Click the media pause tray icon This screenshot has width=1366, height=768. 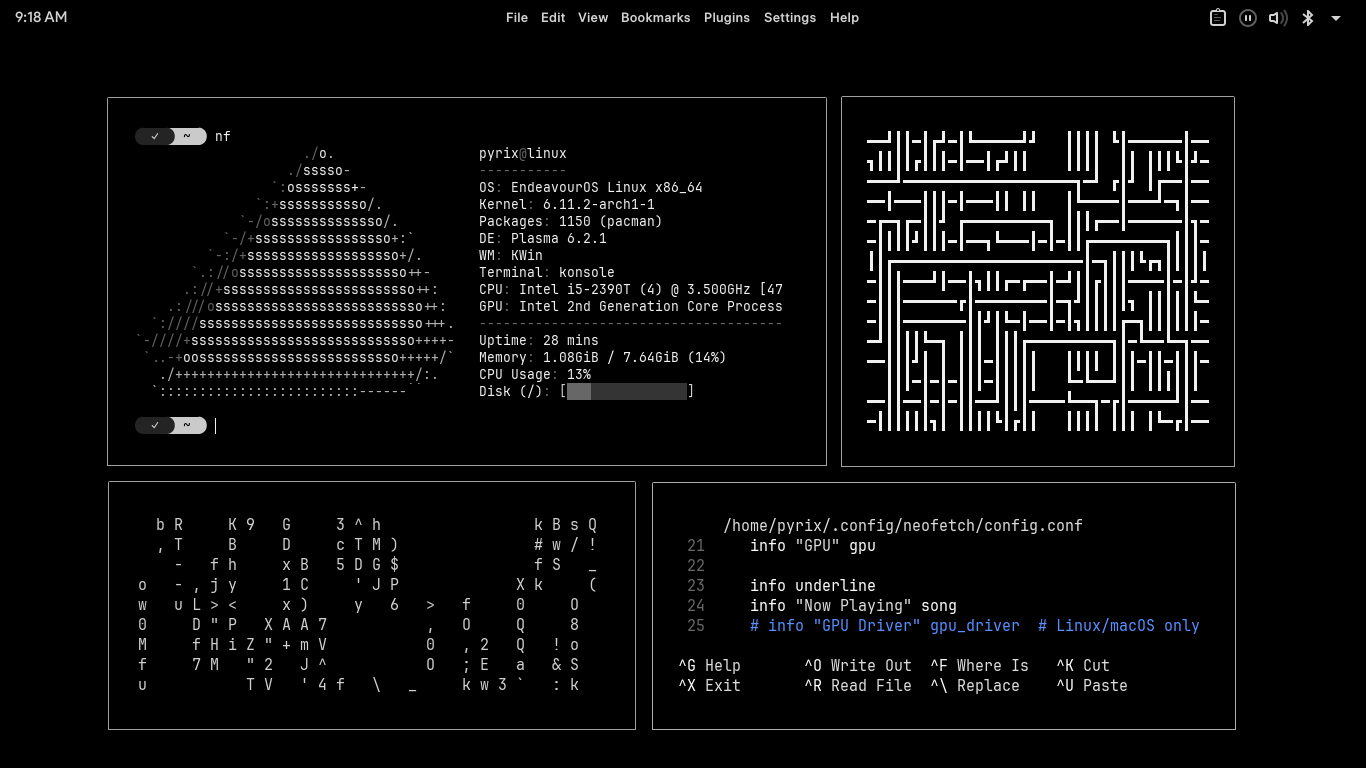1247,18
